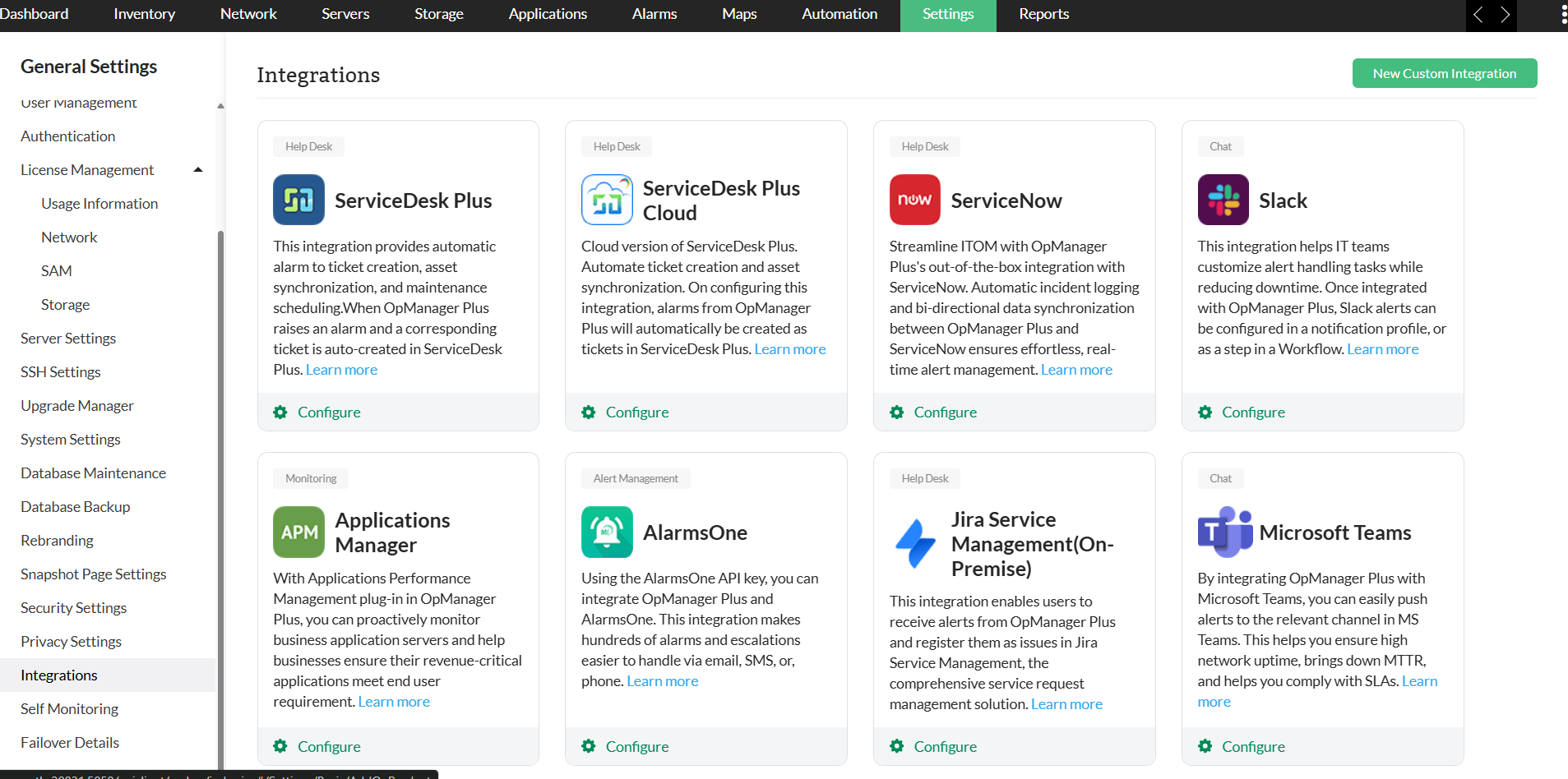Open the vertical dots menu in top bar

point(1563,15)
